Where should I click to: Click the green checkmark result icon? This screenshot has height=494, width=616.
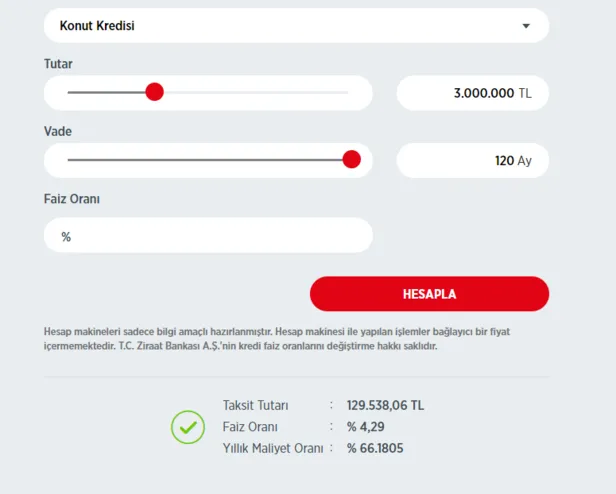[x=187, y=427]
